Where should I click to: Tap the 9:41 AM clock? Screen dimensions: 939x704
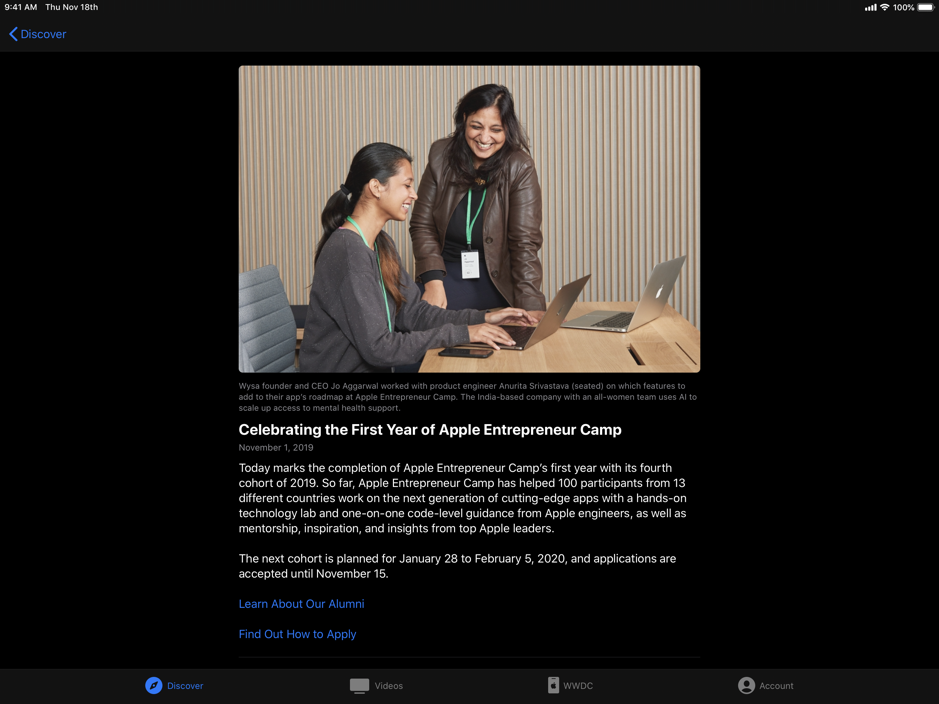click(x=20, y=7)
